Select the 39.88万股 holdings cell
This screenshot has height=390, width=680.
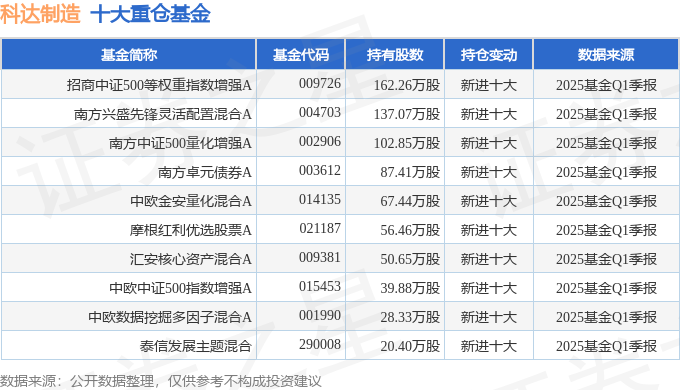pos(410,288)
